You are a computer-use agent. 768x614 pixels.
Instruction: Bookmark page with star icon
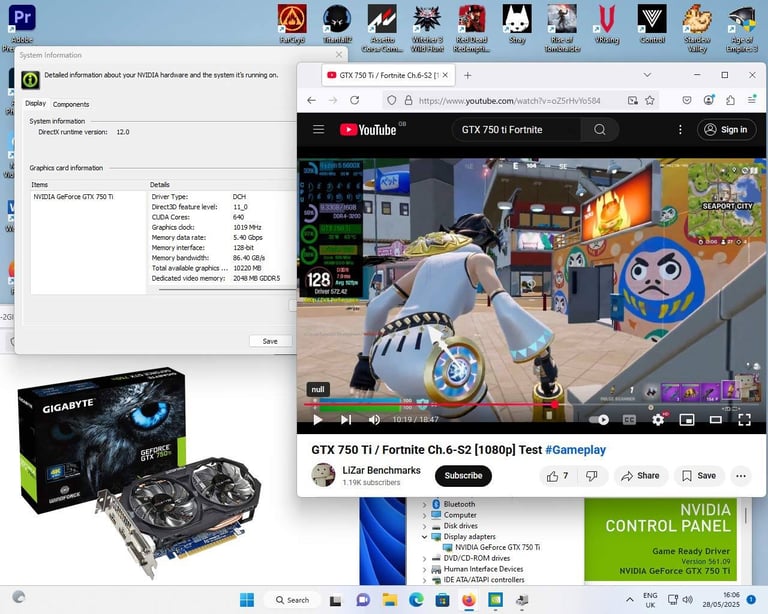(x=650, y=100)
